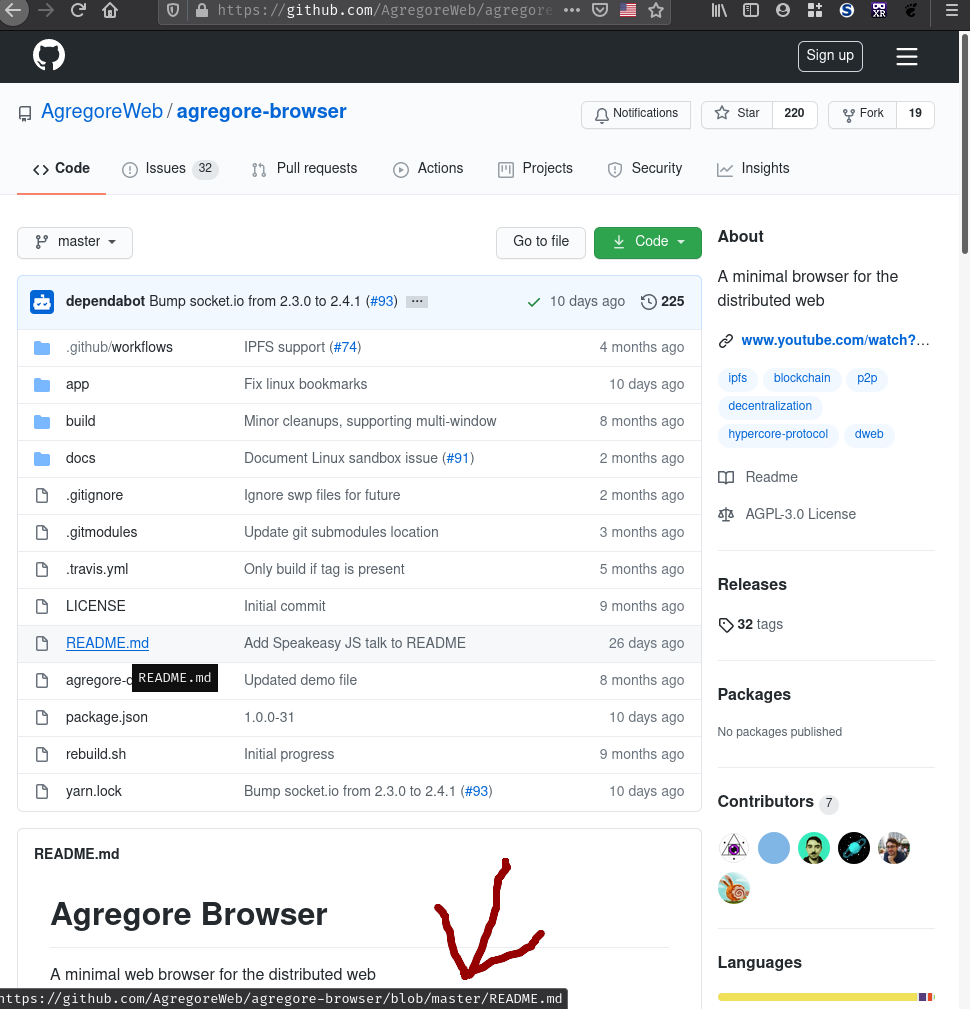Image resolution: width=970 pixels, height=1015 pixels.
Task: Click the notifications bell icon
Action: 602,114
